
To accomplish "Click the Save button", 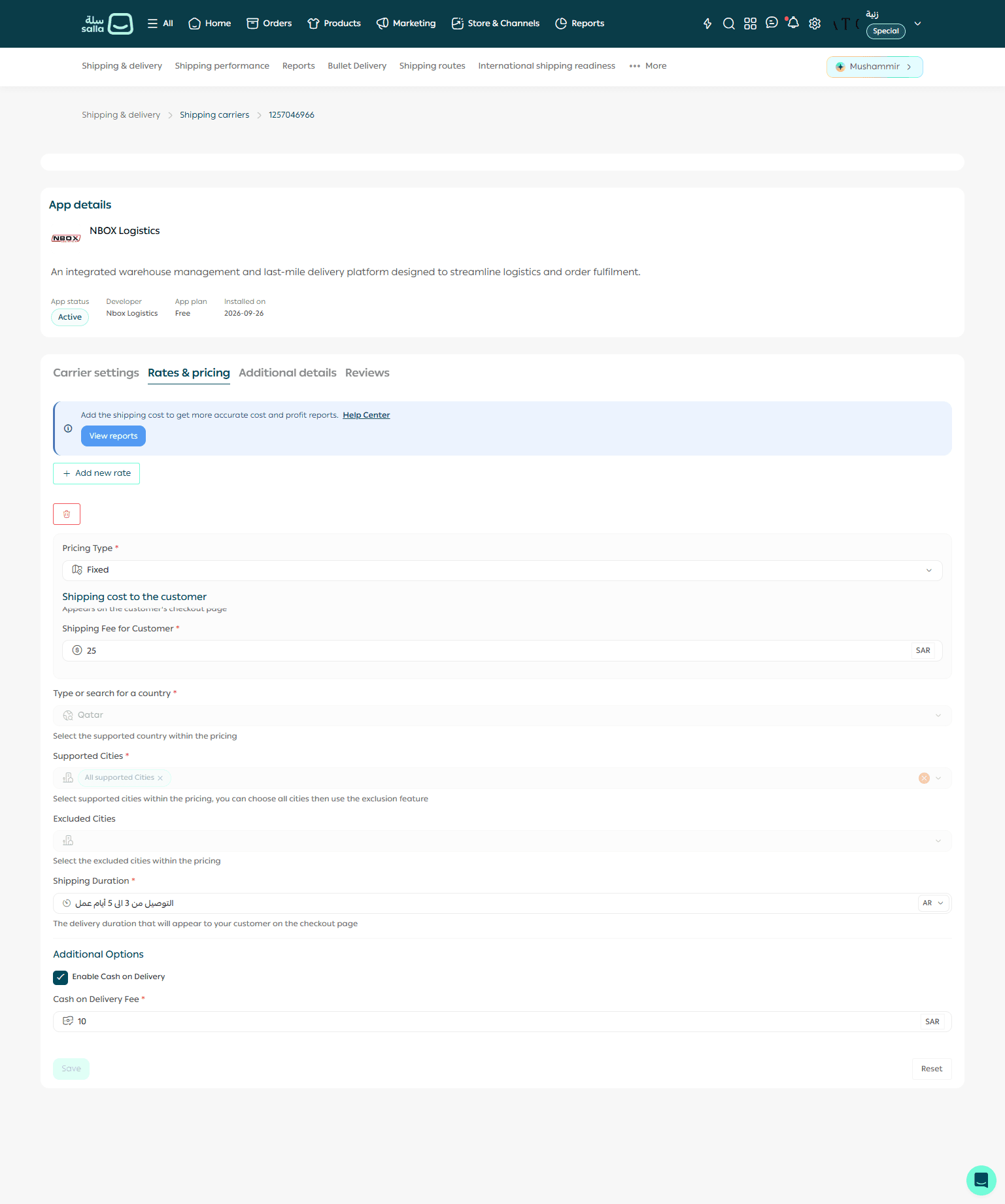I will click(71, 1069).
